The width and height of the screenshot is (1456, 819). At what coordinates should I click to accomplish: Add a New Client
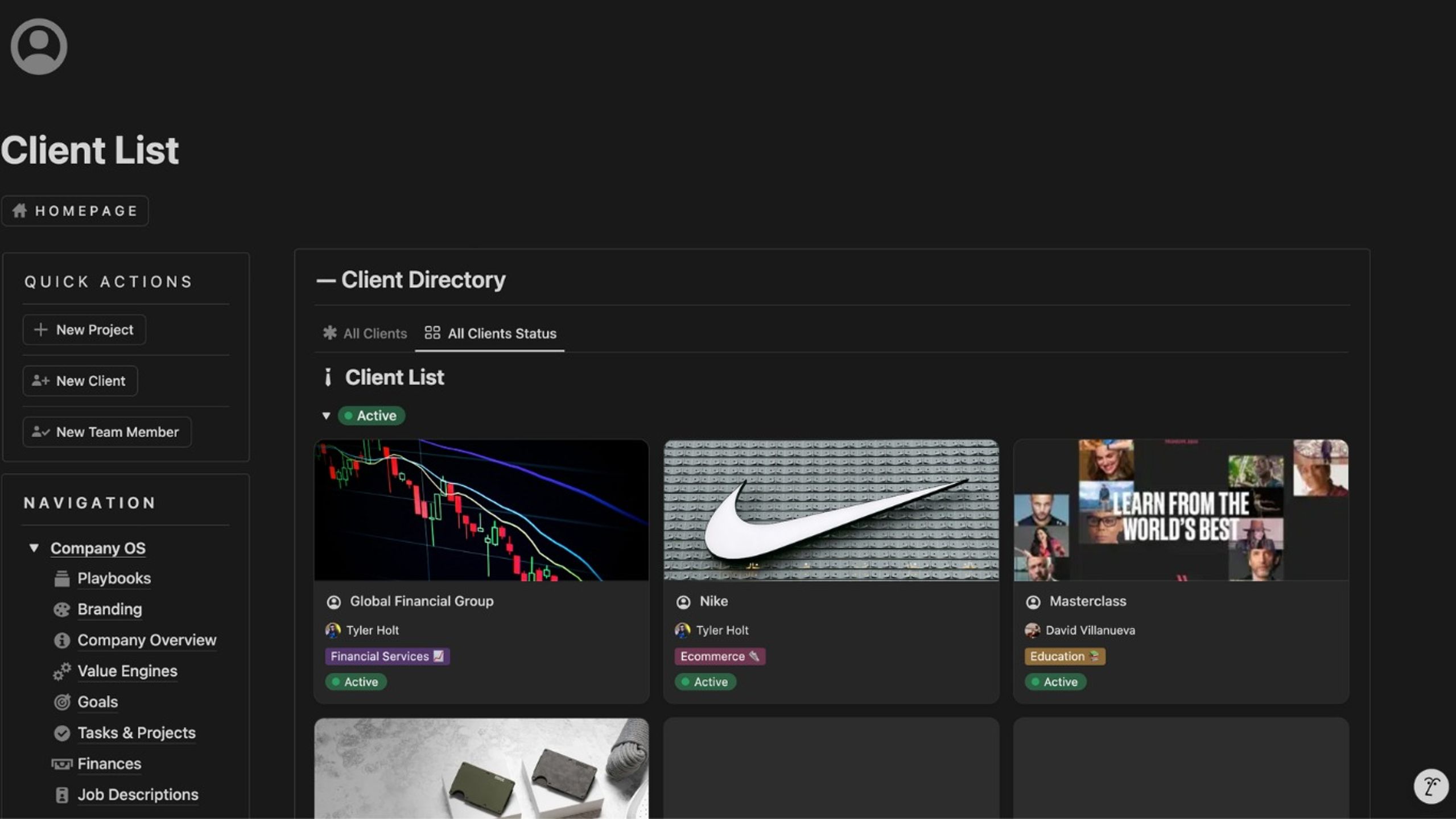[80, 381]
